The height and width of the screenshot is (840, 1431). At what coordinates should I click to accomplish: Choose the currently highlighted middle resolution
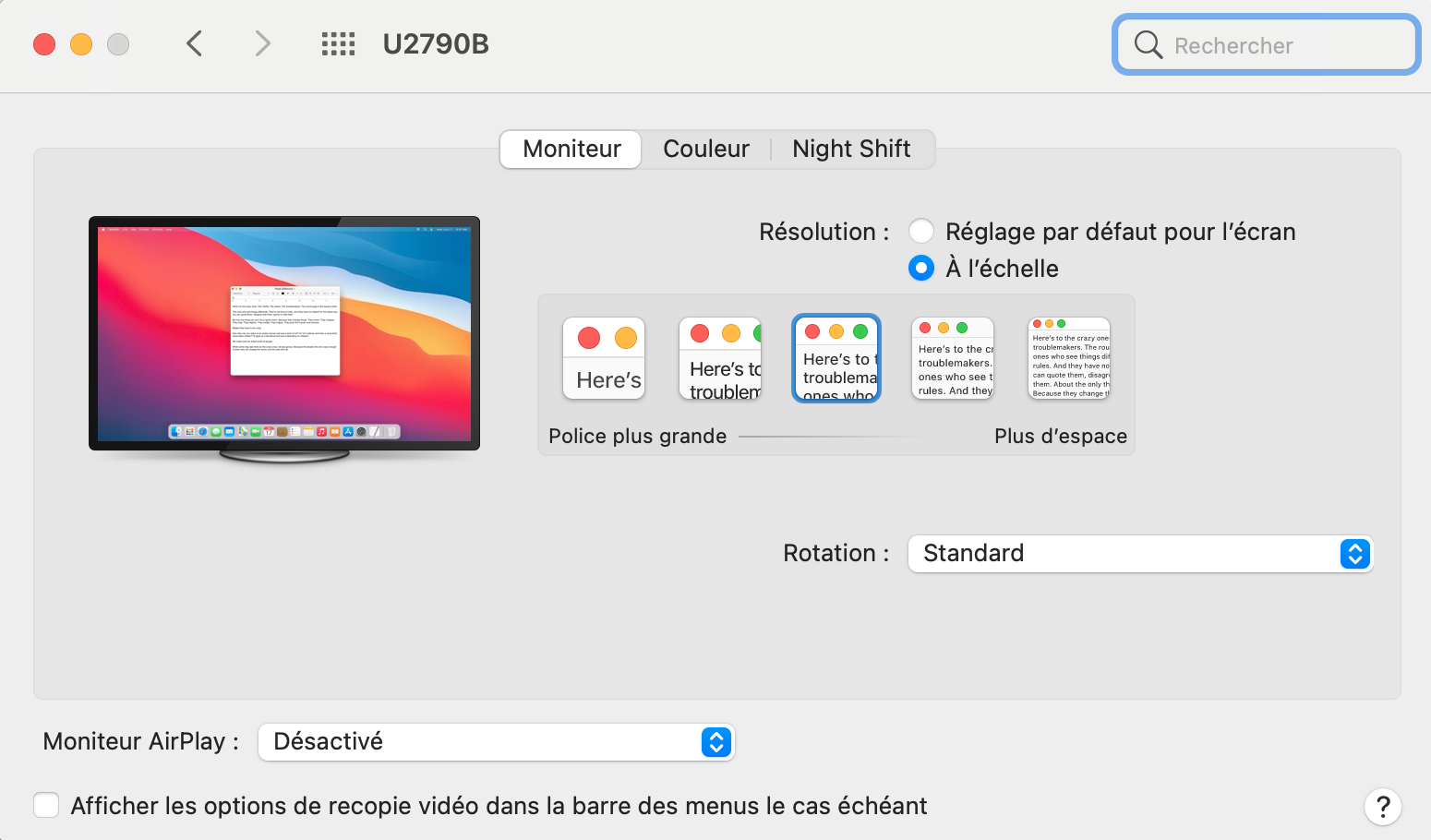coord(836,358)
